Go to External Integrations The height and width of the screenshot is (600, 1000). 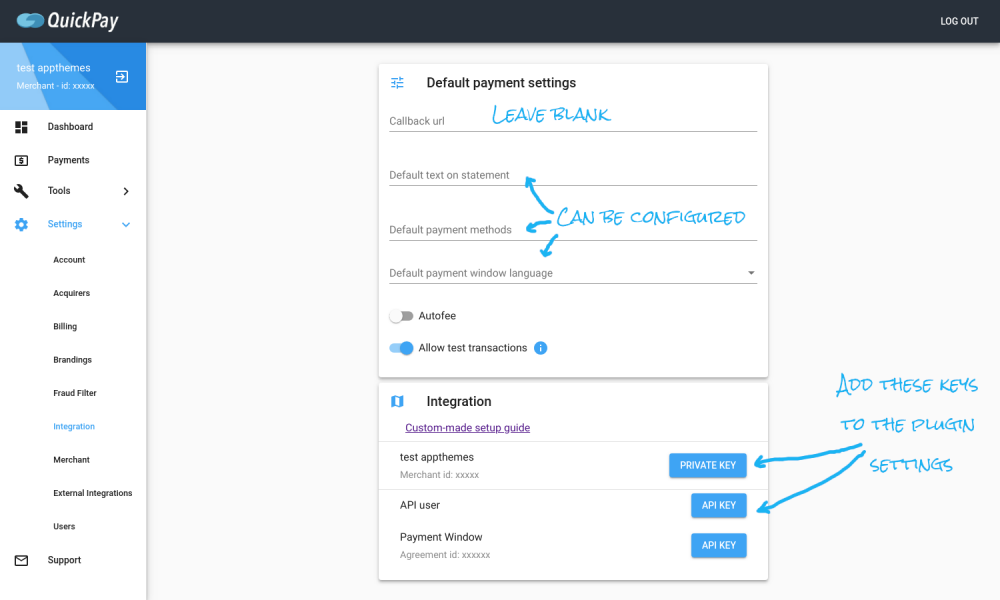(x=92, y=493)
